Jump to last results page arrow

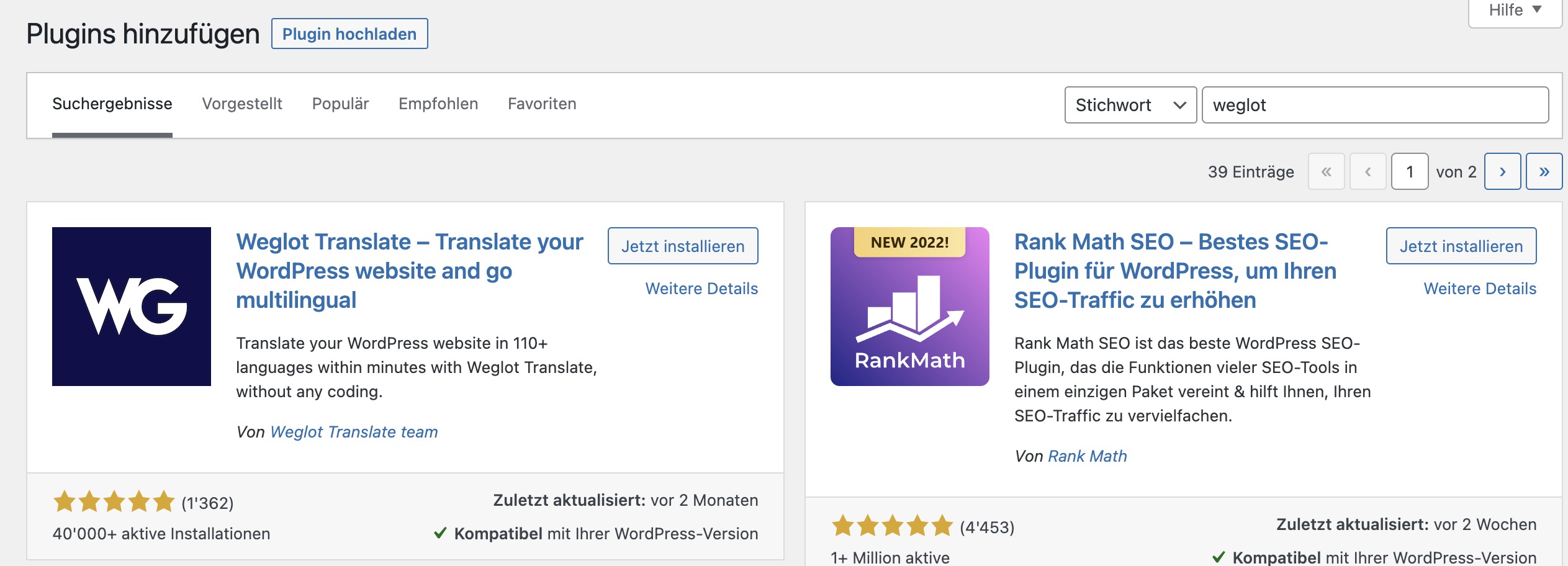click(1544, 171)
